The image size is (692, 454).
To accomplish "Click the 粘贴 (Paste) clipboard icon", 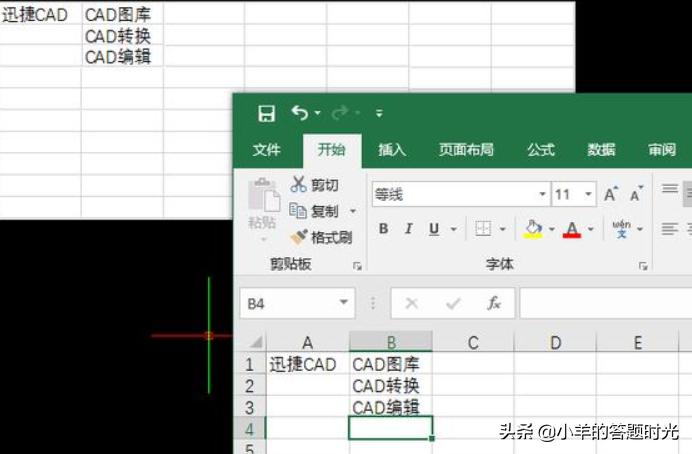I will 263,195.
